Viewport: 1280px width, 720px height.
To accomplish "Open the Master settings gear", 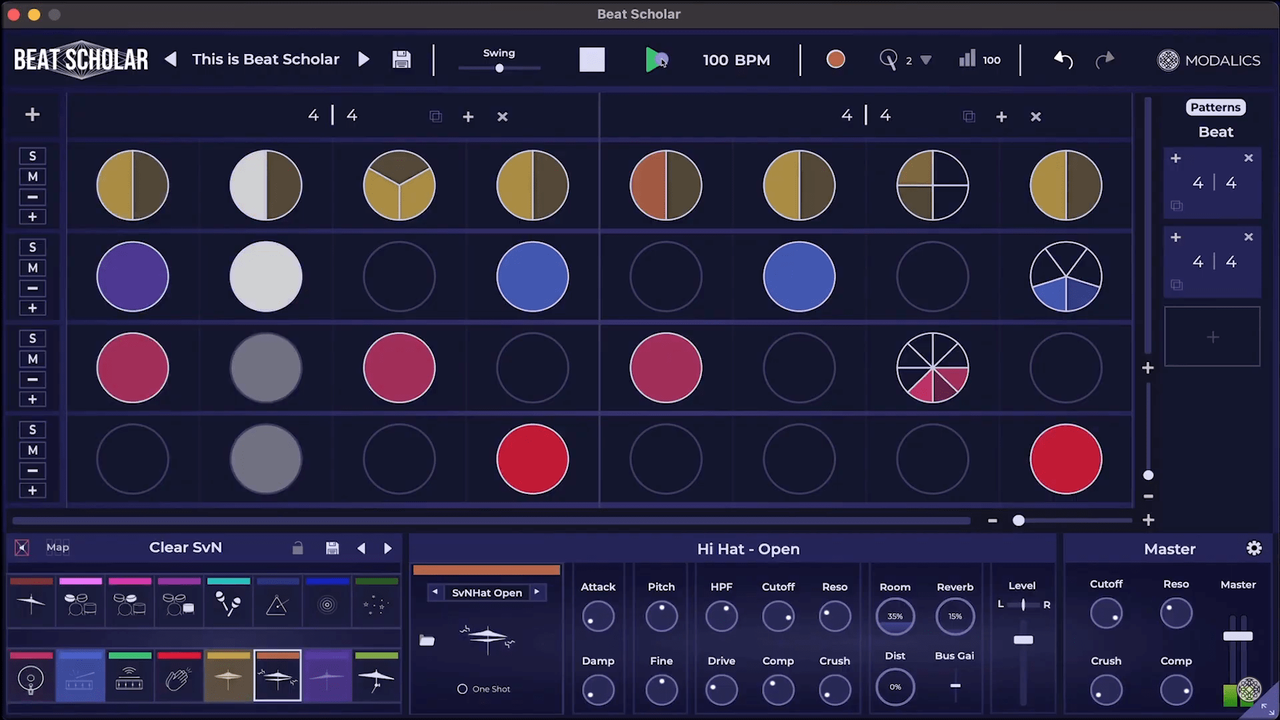I will pos(1254,548).
